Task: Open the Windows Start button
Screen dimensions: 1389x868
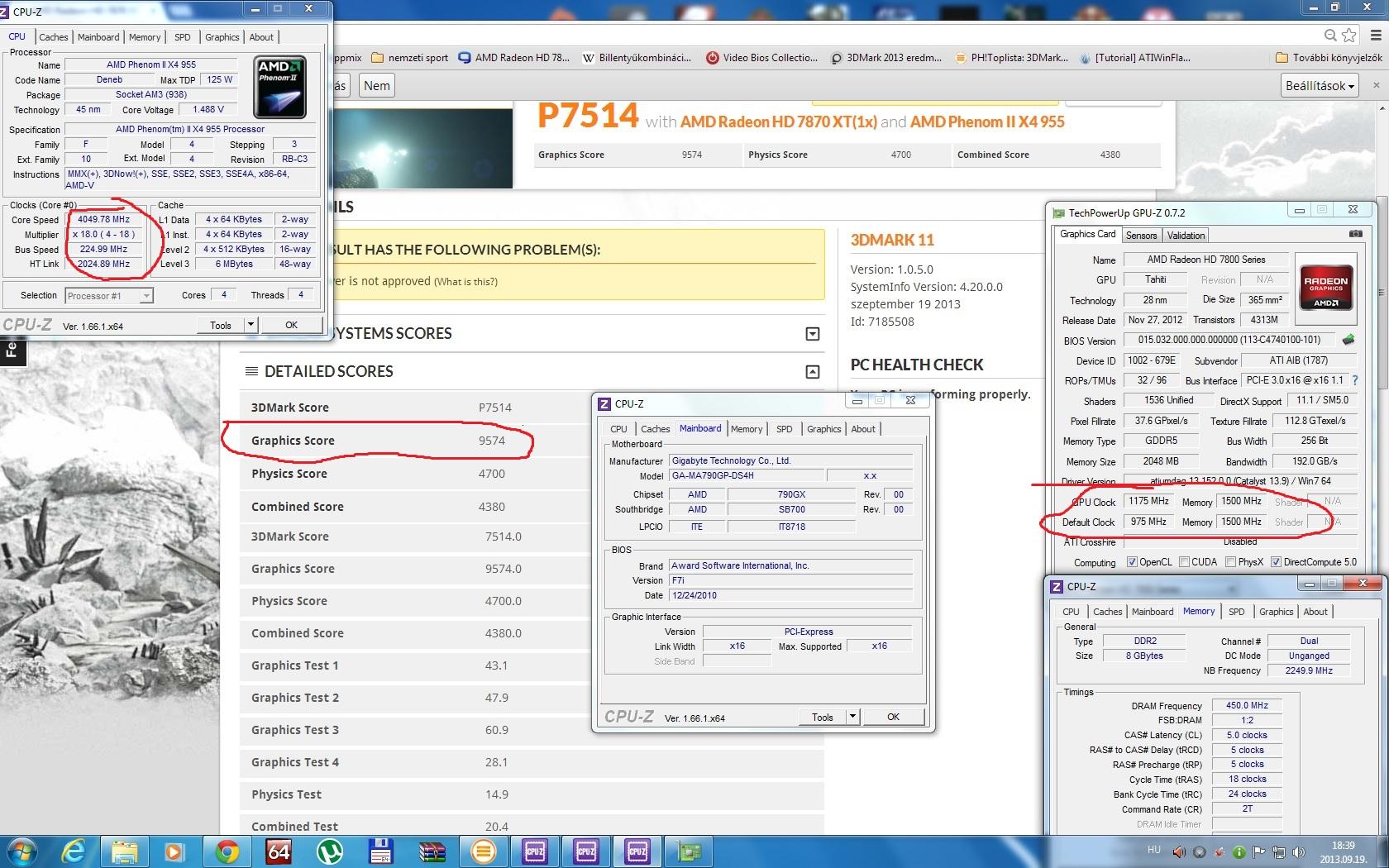Action: pyautogui.click(x=21, y=851)
